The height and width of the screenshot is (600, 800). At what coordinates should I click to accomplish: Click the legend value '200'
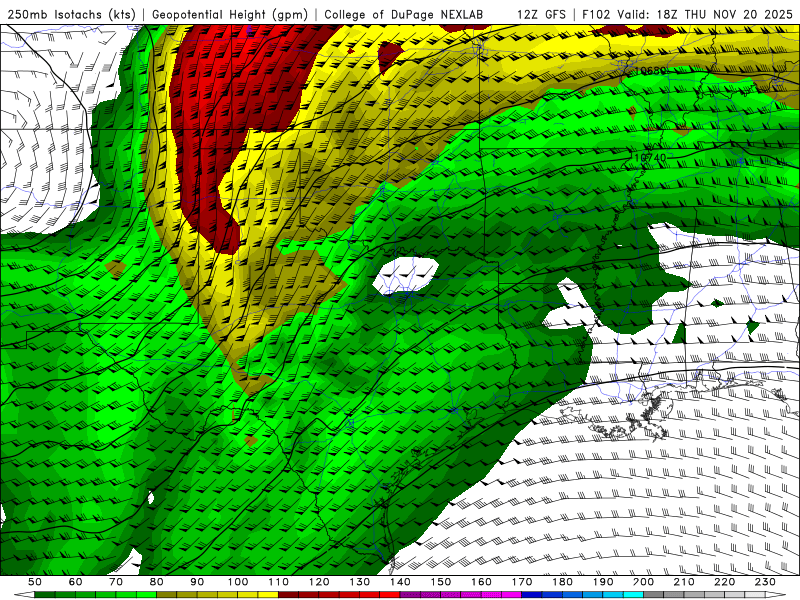(x=643, y=582)
